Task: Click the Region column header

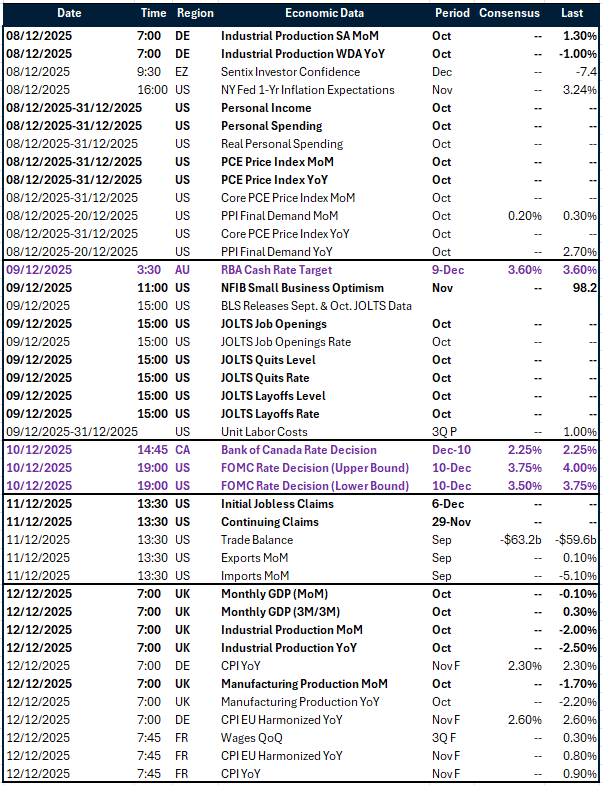Action: click(194, 13)
